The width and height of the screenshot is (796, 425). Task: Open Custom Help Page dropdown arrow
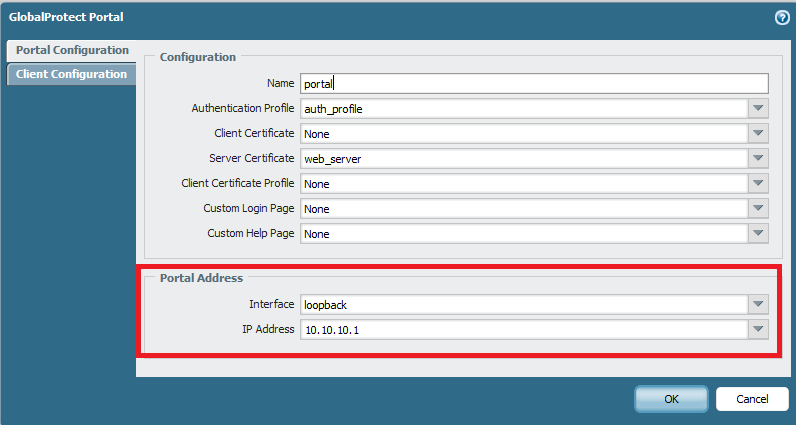[758, 233]
